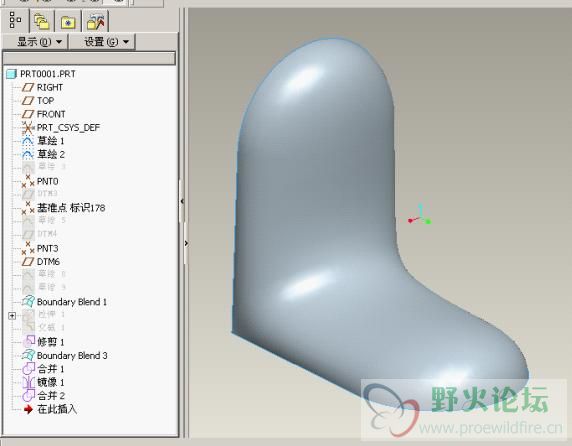572x446 pixels.
Task: Select the first hidden sketch below DTM6
Action: click(x=44, y=274)
